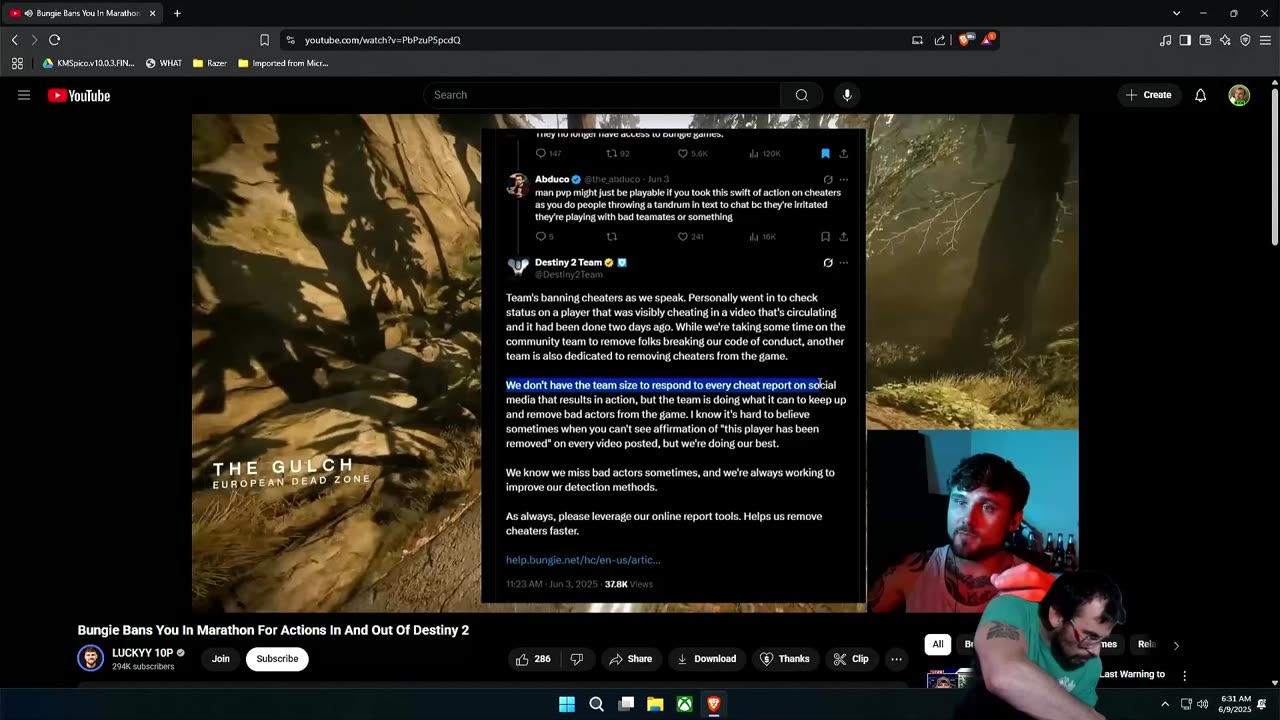Open the Xbox app in taskbar

[684, 704]
